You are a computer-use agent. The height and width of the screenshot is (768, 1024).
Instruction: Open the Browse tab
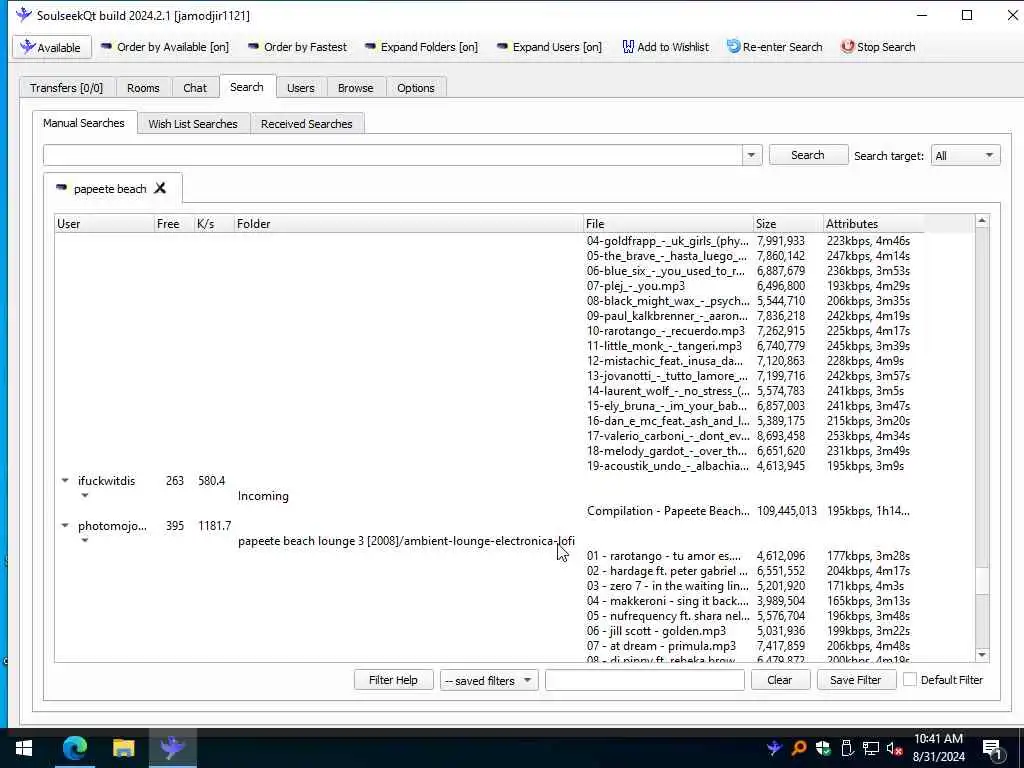pos(355,88)
